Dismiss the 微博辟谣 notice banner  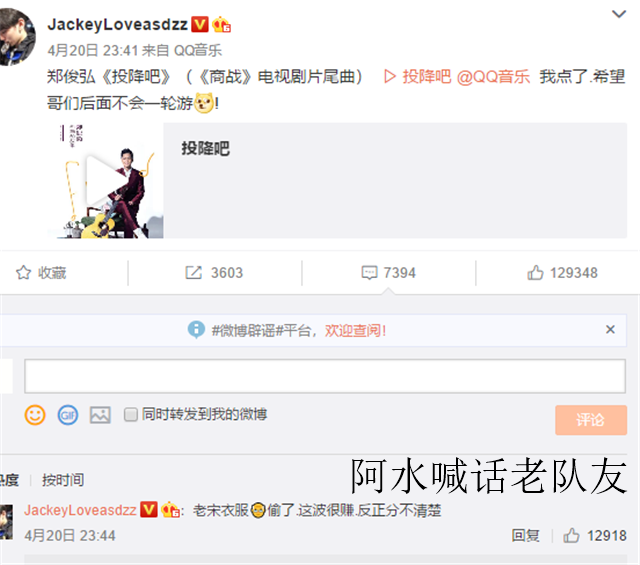pos(610,329)
